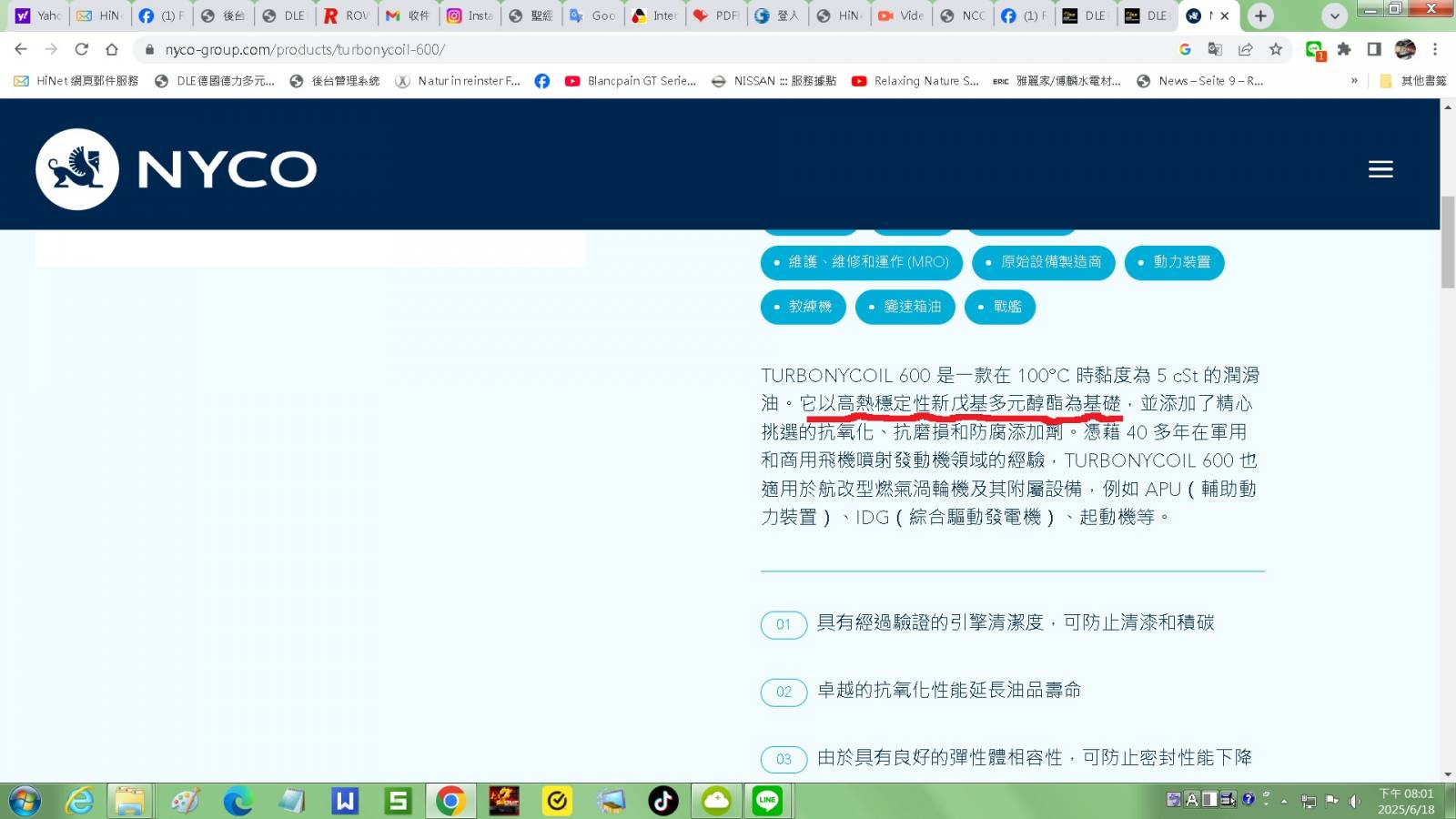The width and height of the screenshot is (1456, 819).
Task: Launch LINE app from the taskbar
Action: tap(767, 801)
